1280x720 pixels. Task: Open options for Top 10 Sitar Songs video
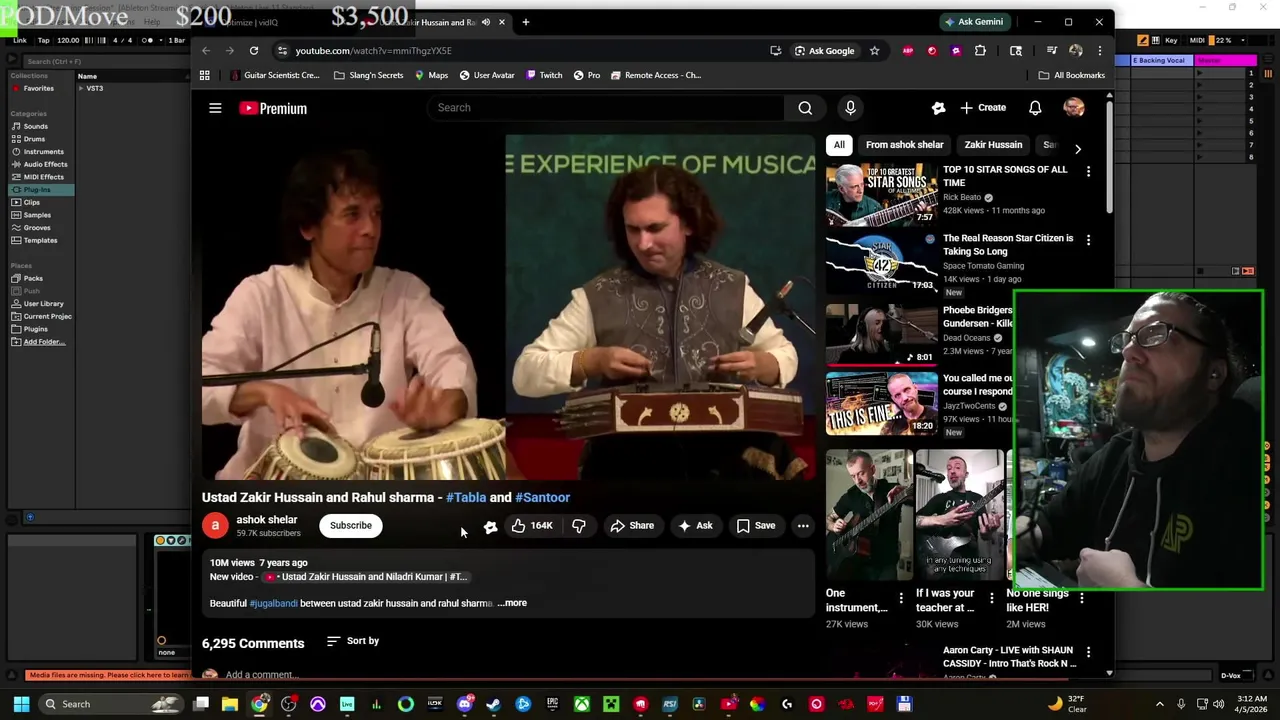coord(1088,172)
